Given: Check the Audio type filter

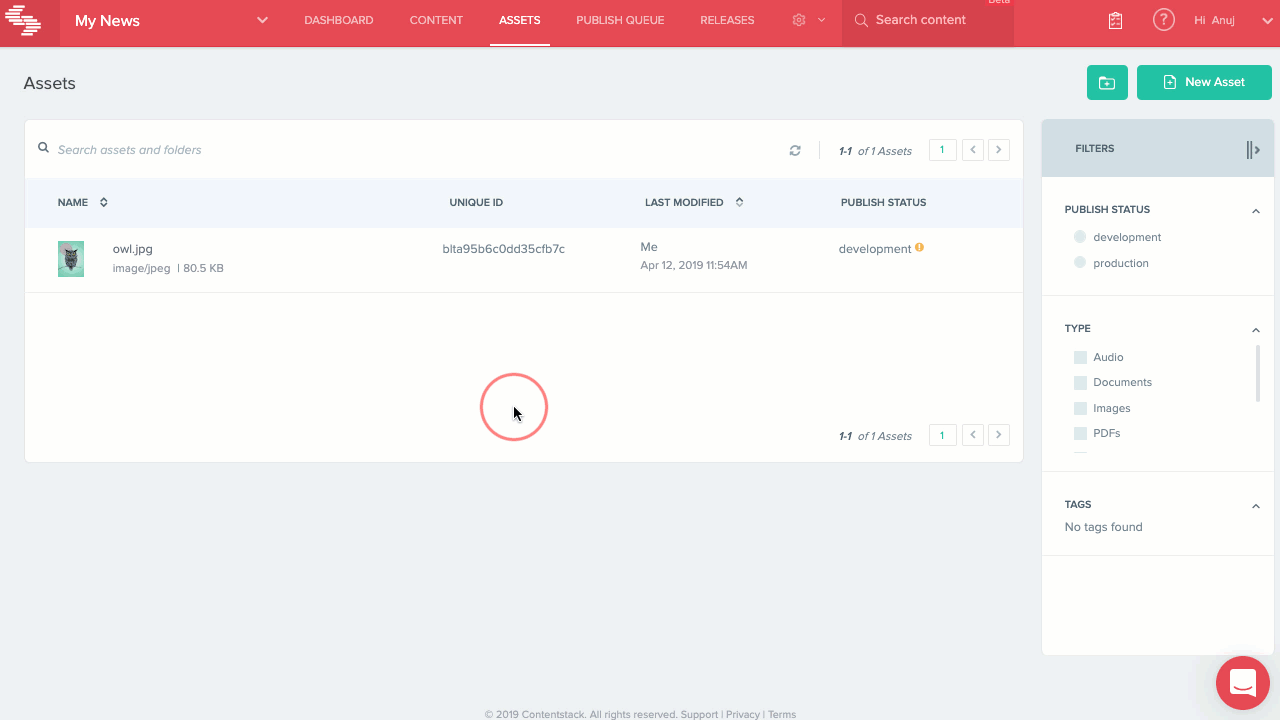Looking at the screenshot, I should pyautogui.click(x=1080, y=357).
